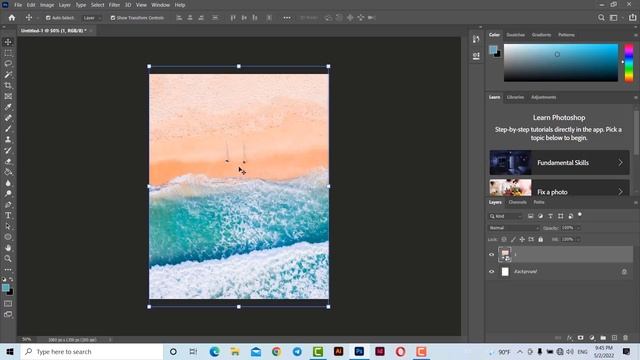Select the Move tool in the toolbox
This screenshot has width=640, height=360.
[8, 42]
